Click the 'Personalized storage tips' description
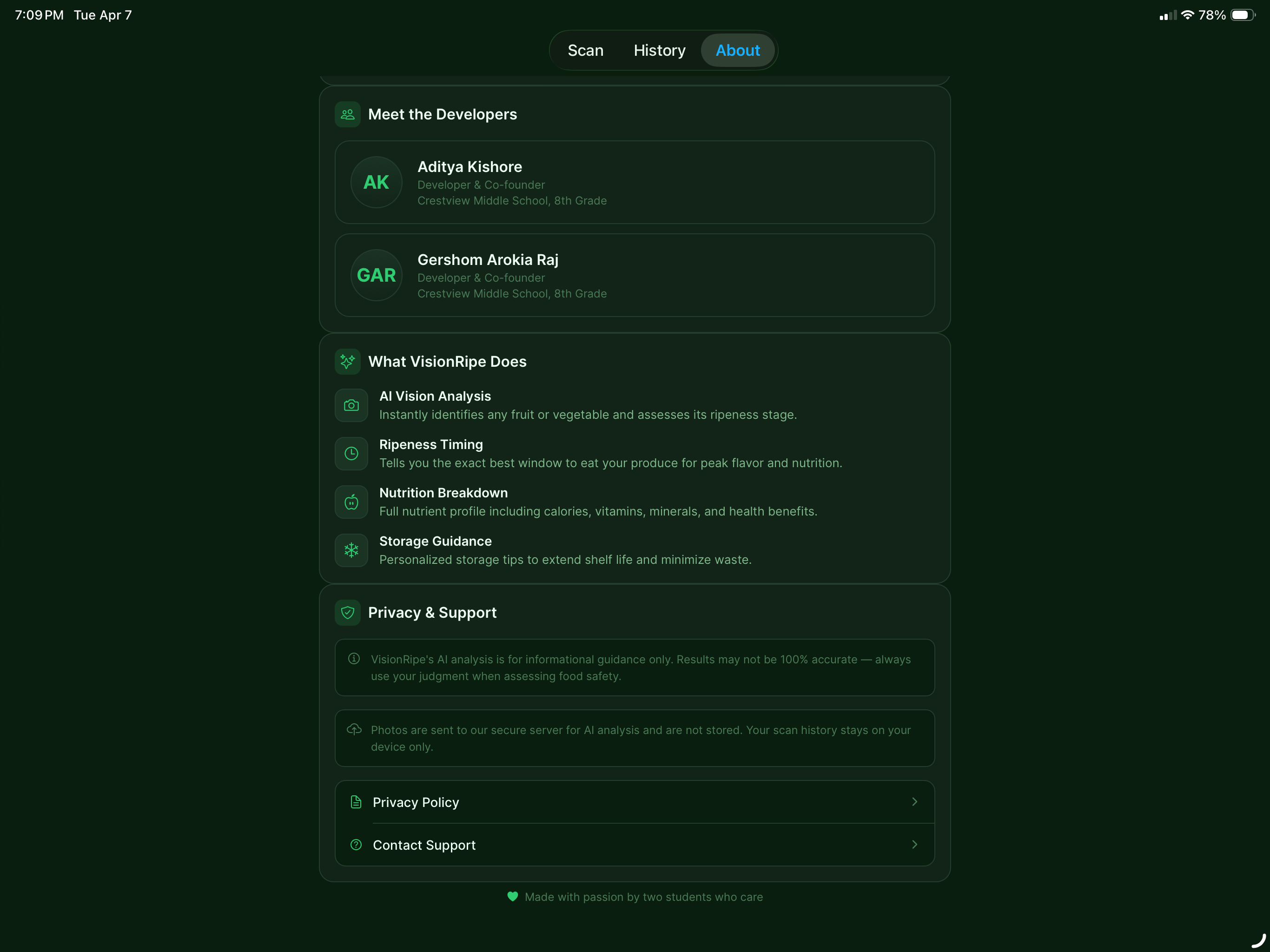 click(x=565, y=559)
